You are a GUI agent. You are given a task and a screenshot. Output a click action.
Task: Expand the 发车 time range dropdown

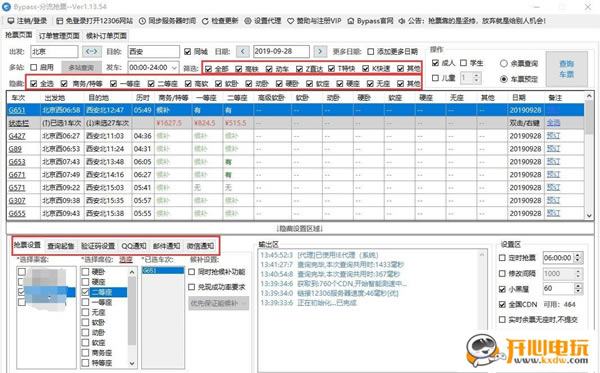174,68
